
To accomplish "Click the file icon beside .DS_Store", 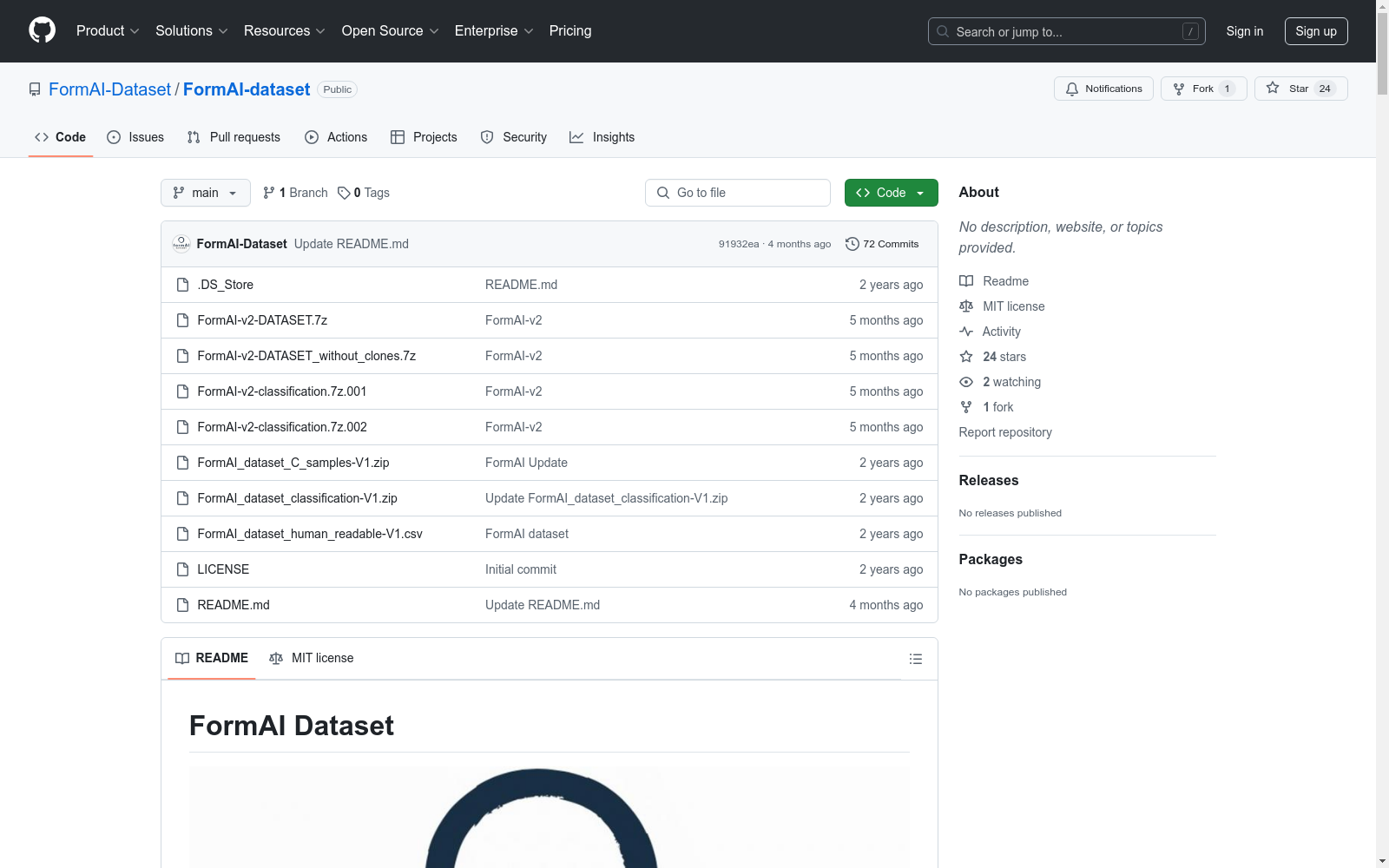I will point(182,285).
